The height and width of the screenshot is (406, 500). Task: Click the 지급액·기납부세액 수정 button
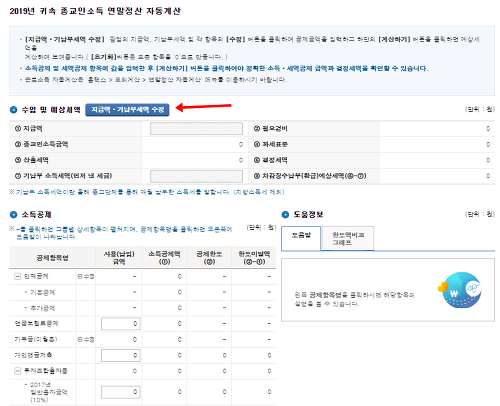click(127, 110)
